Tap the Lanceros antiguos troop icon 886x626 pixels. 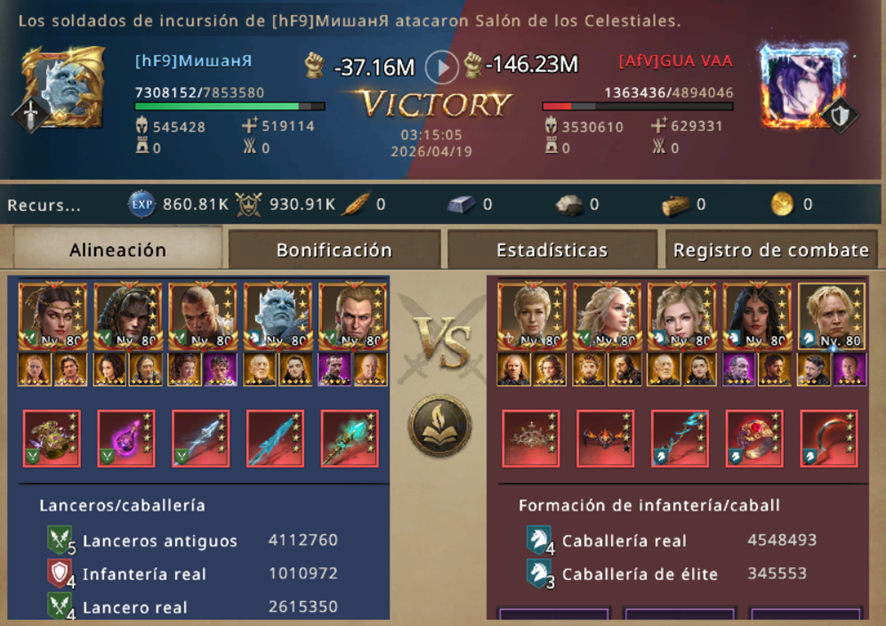[59, 540]
